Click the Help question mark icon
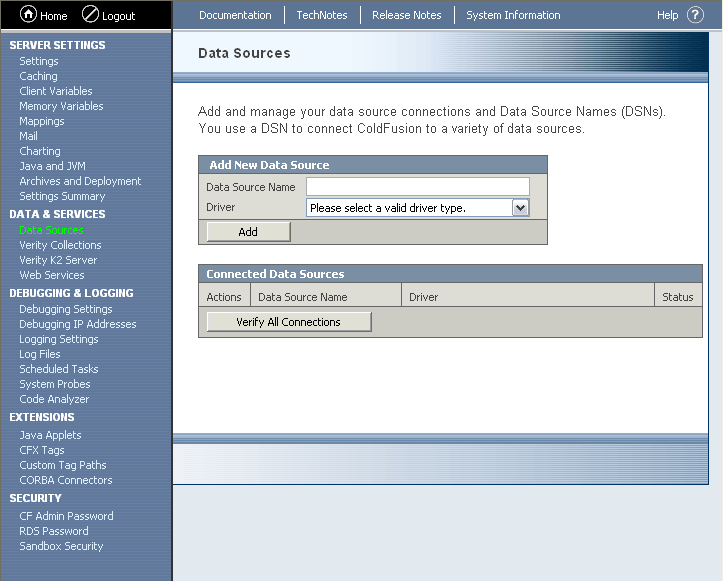The width and height of the screenshot is (723, 581). (x=695, y=15)
